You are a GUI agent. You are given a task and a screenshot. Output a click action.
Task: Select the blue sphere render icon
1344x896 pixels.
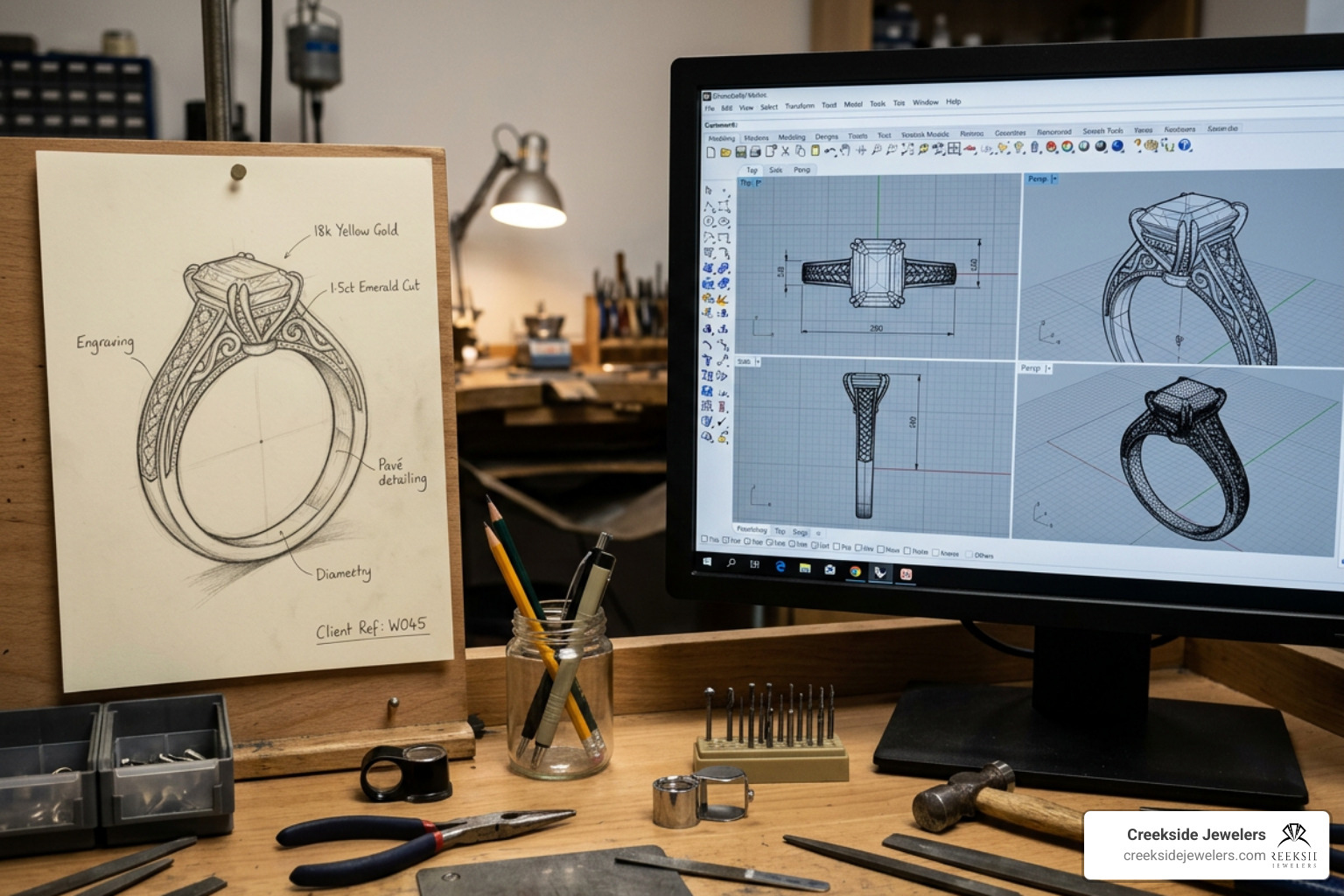[x=1117, y=146]
